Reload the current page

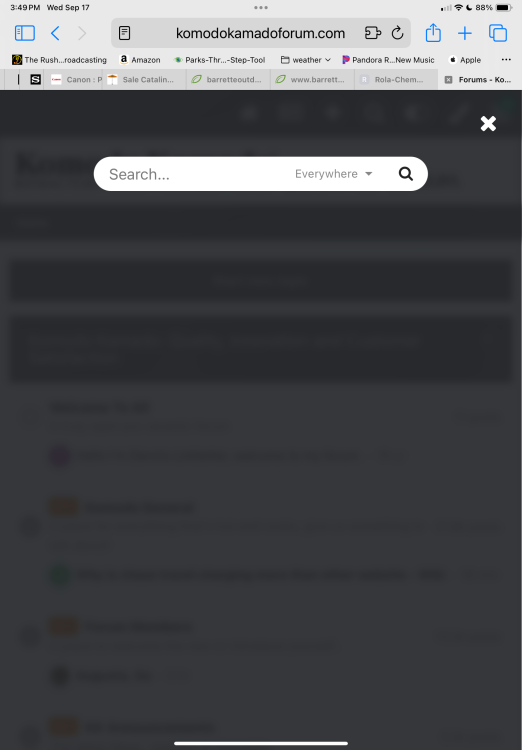(x=397, y=33)
